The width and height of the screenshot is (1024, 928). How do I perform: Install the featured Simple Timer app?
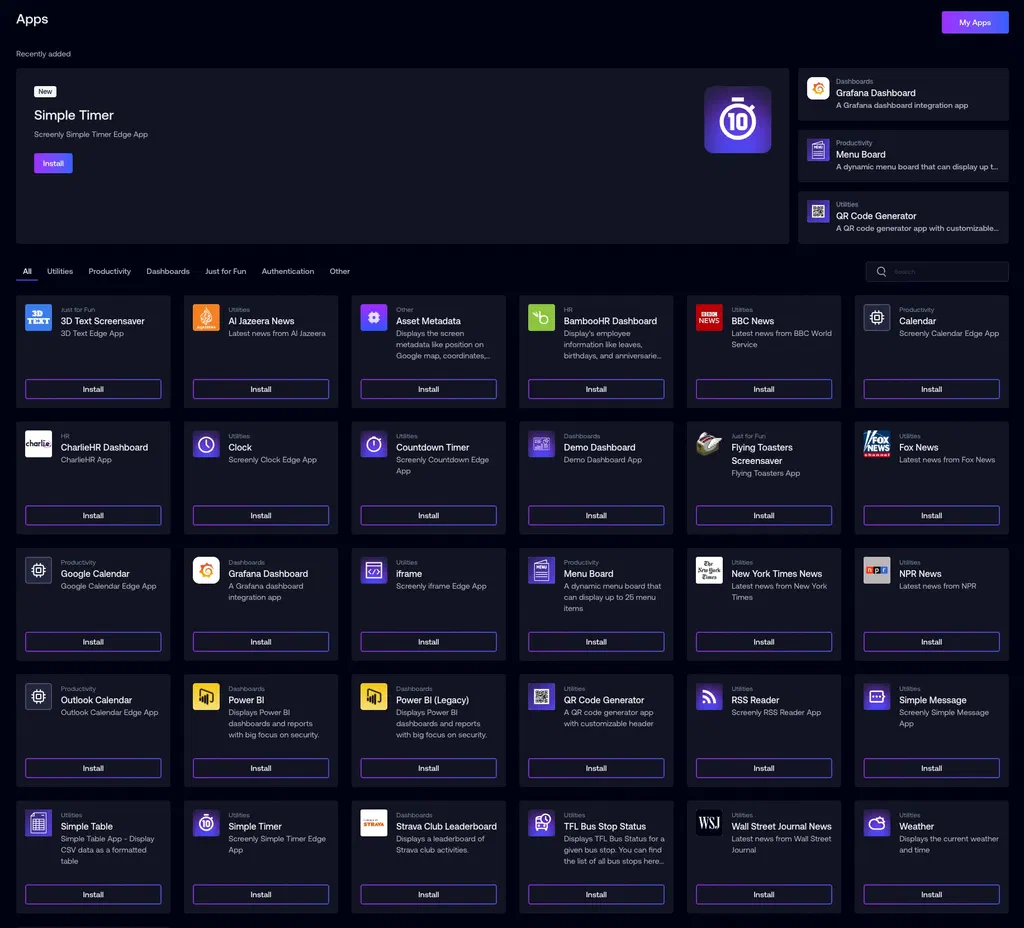(x=53, y=163)
